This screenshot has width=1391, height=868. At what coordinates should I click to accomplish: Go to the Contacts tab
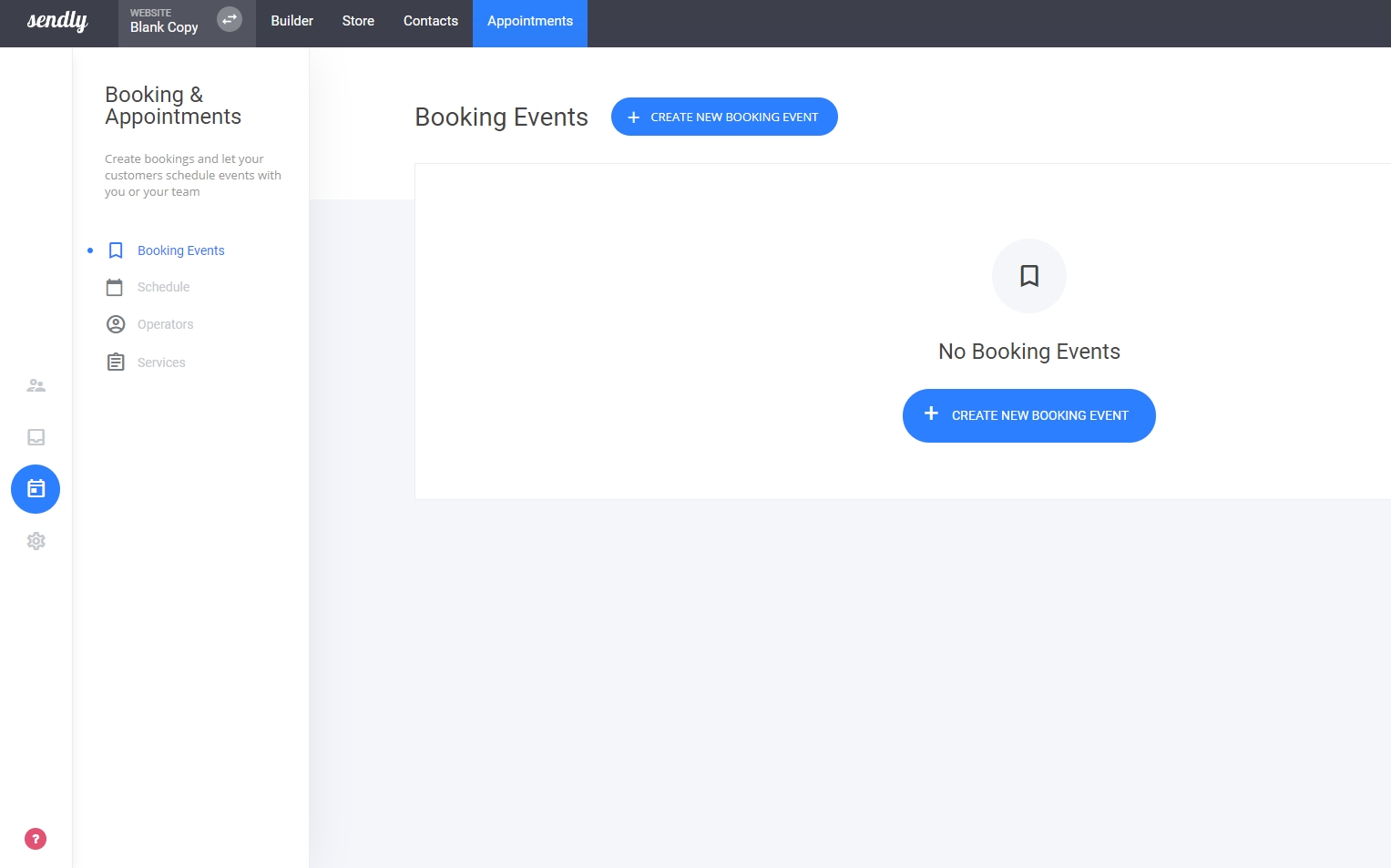click(431, 21)
